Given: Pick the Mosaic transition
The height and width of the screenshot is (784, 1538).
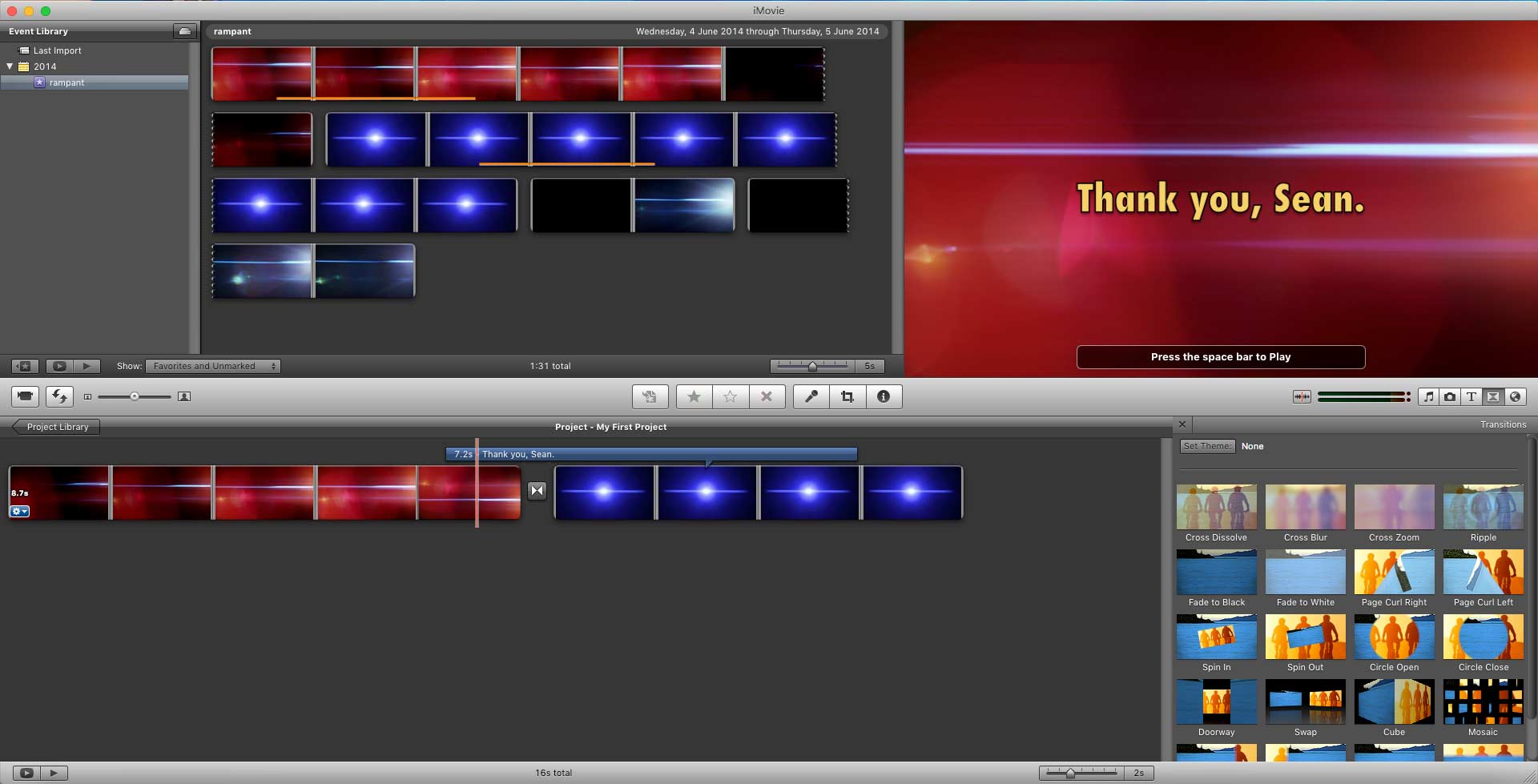Looking at the screenshot, I should (1483, 708).
